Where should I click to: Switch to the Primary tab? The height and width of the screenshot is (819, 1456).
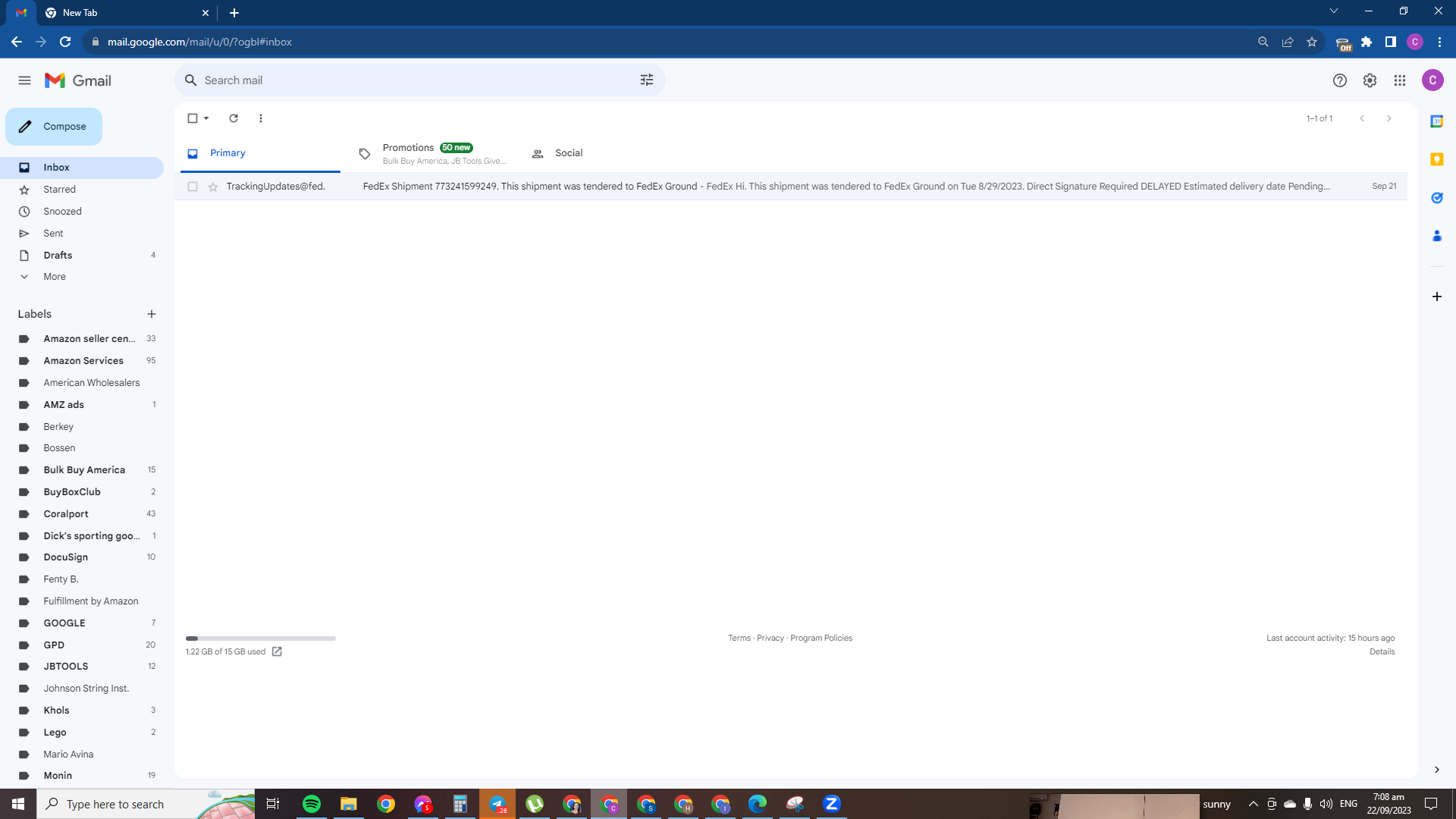(x=261, y=153)
